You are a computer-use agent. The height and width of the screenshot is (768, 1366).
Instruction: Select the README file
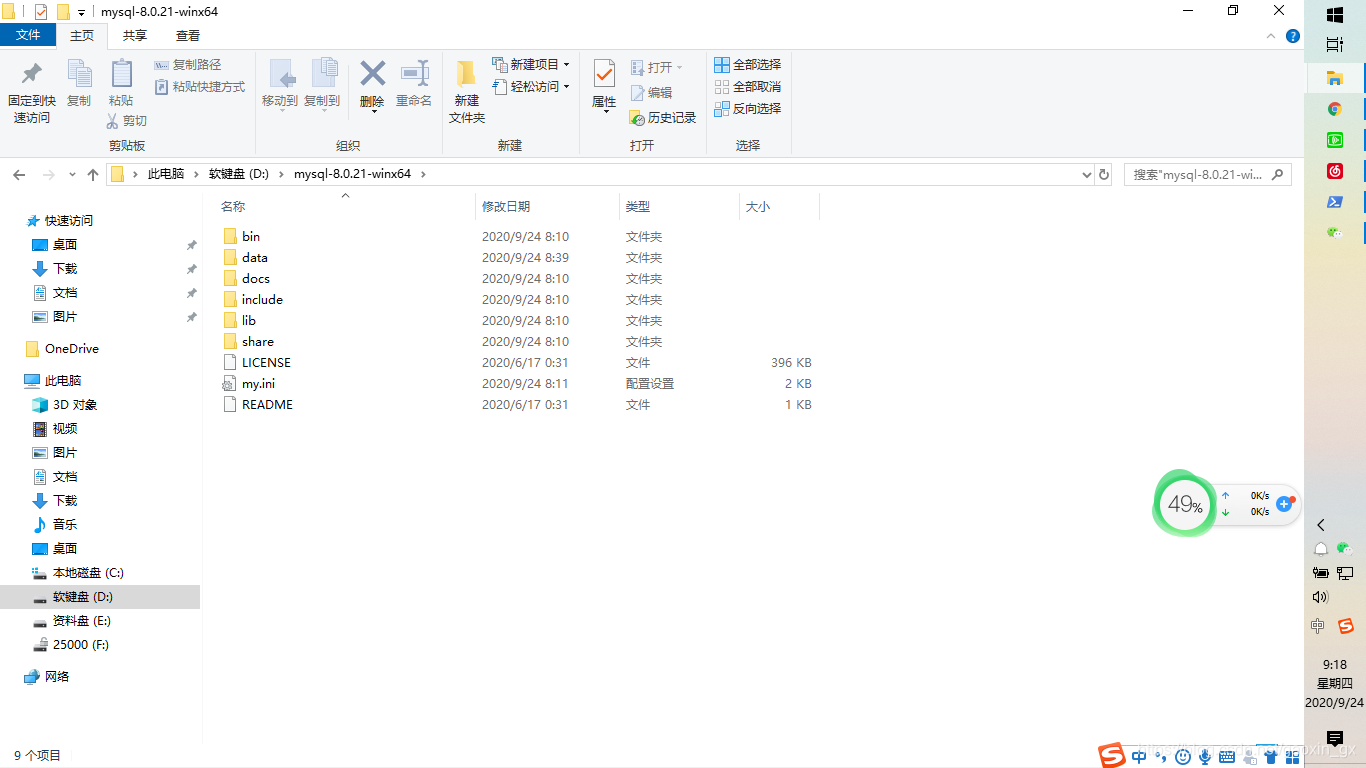pos(267,405)
